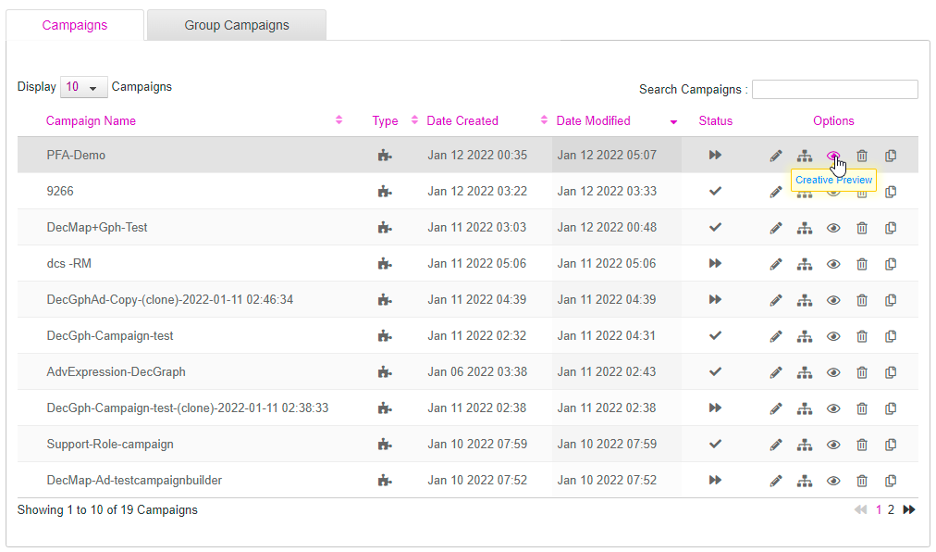Screen dimensions: 936x552
Task: Go to previous page arrows
Action: click(x=860, y=510)
